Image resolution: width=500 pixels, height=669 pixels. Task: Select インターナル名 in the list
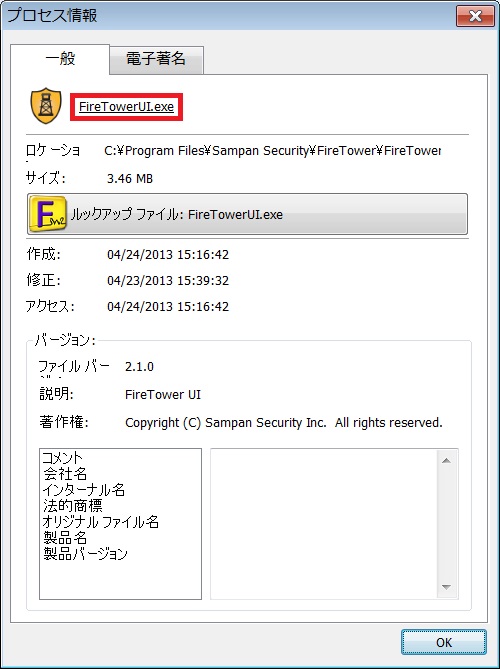(x=84, y=490)
